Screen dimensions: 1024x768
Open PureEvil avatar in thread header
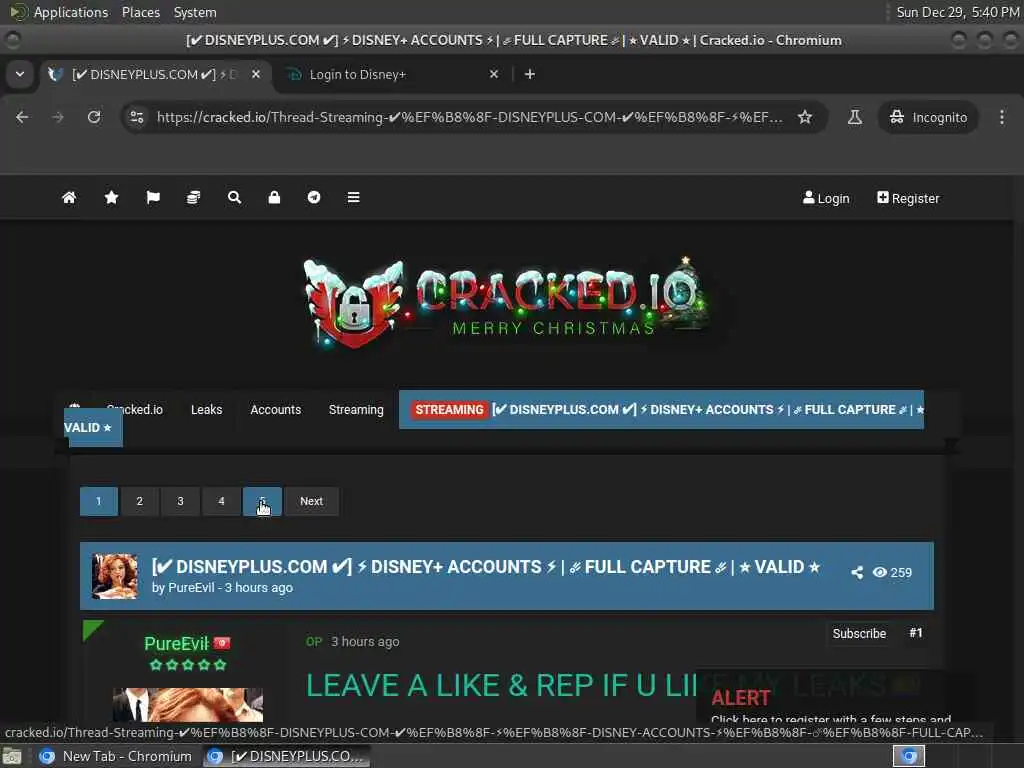coord(115,576)
